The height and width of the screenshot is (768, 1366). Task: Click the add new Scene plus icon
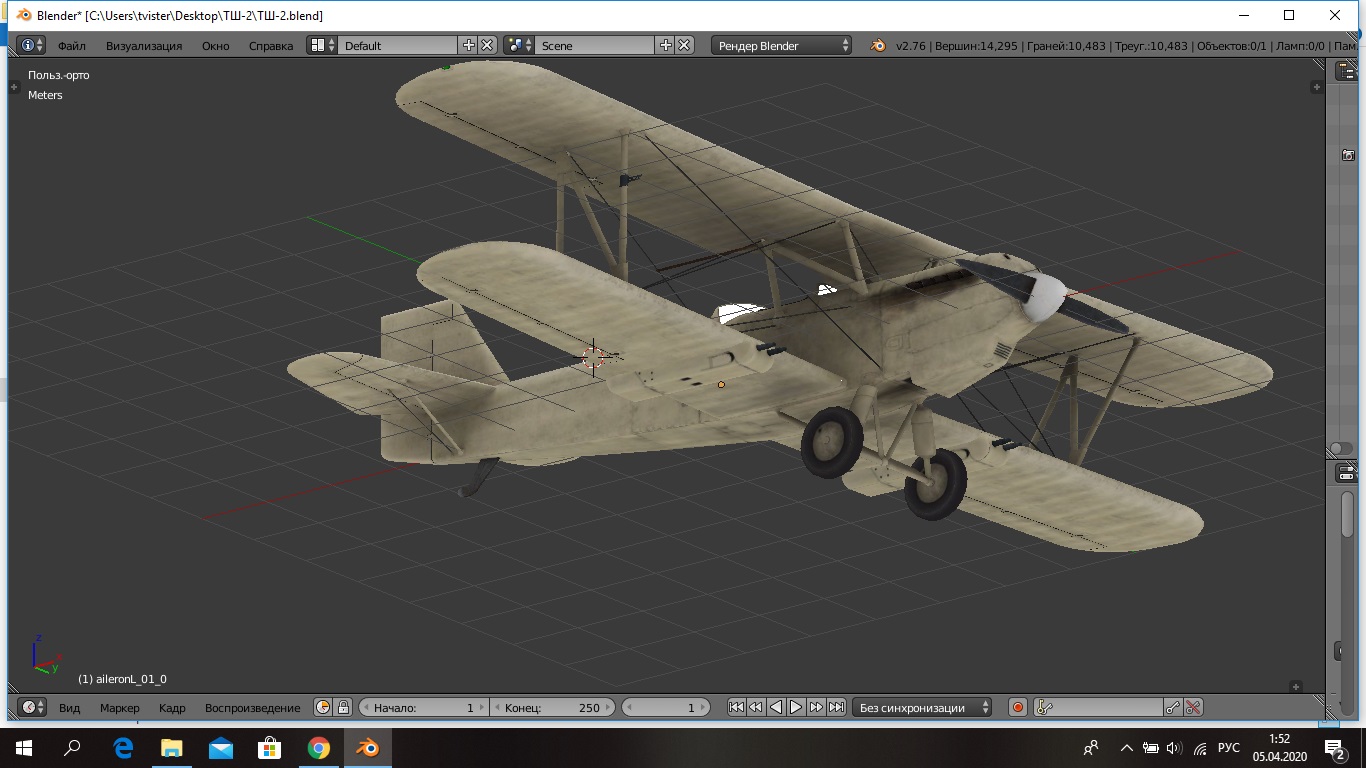coord(666,45)
